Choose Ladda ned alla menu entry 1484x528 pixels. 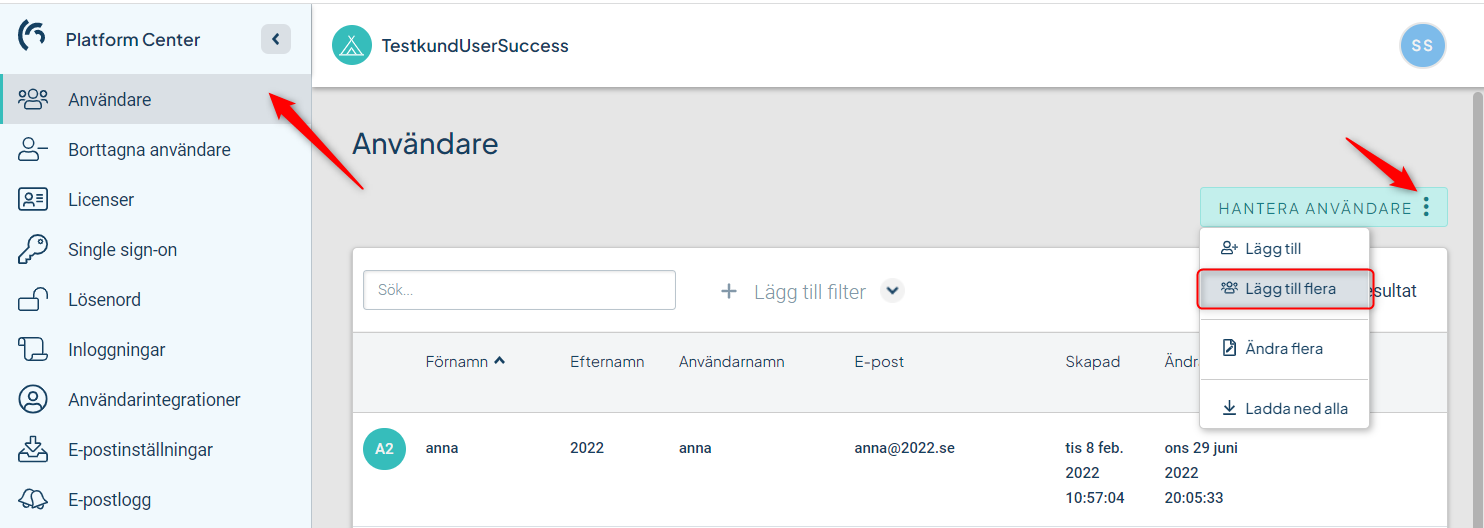[1284, 408]
